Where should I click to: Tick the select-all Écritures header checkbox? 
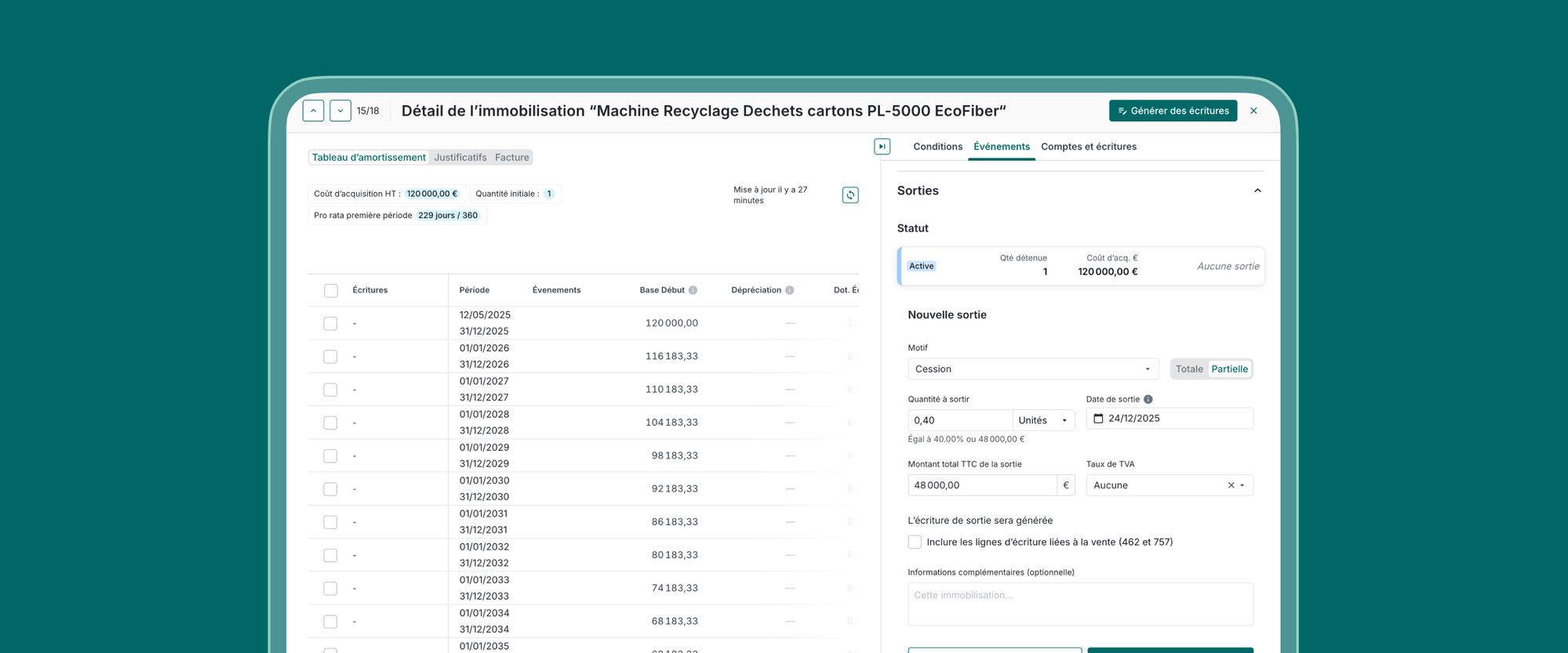pyautogui.click(x=331, y=291)
